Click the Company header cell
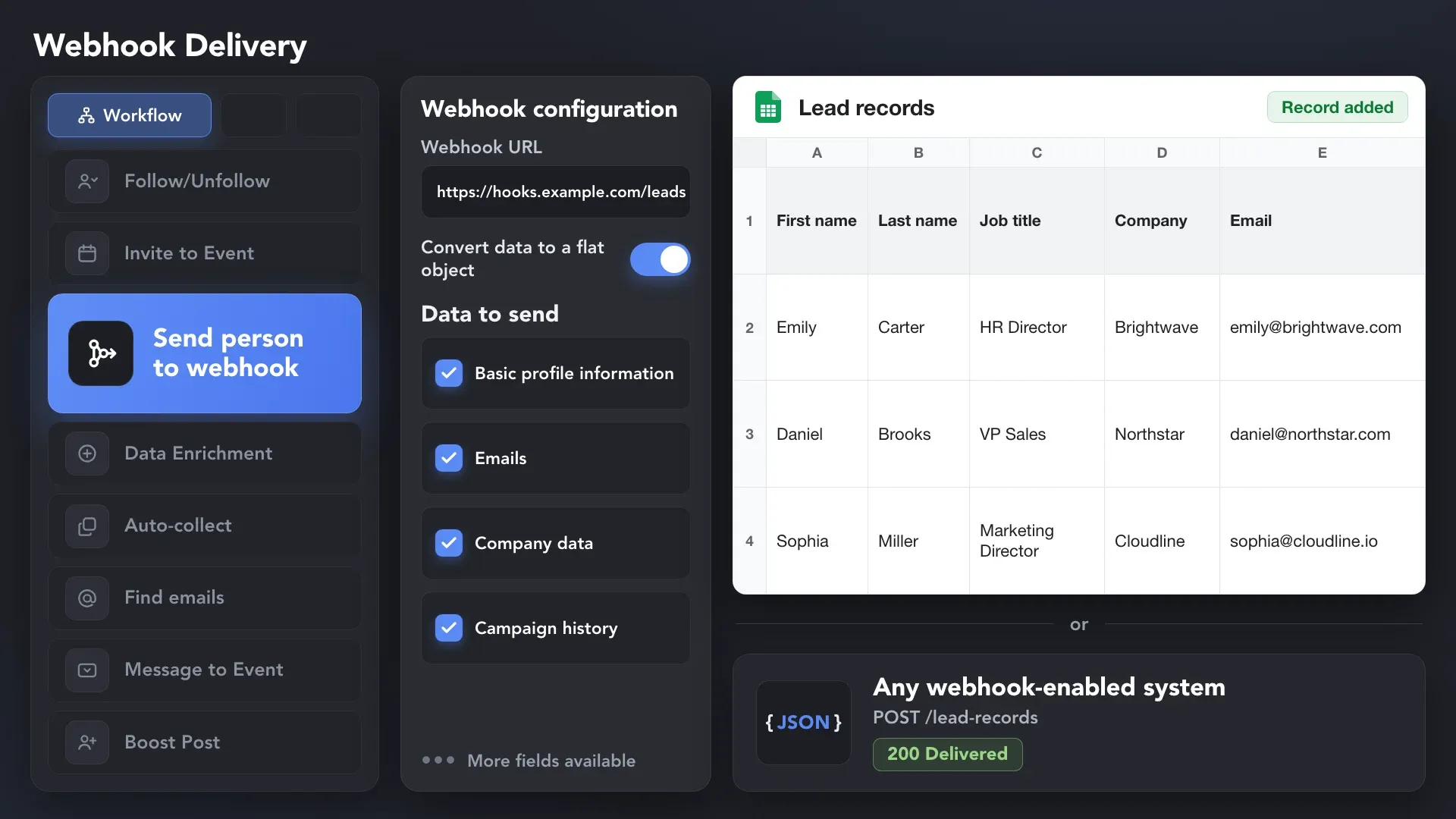 click(x=1162, y=221)
